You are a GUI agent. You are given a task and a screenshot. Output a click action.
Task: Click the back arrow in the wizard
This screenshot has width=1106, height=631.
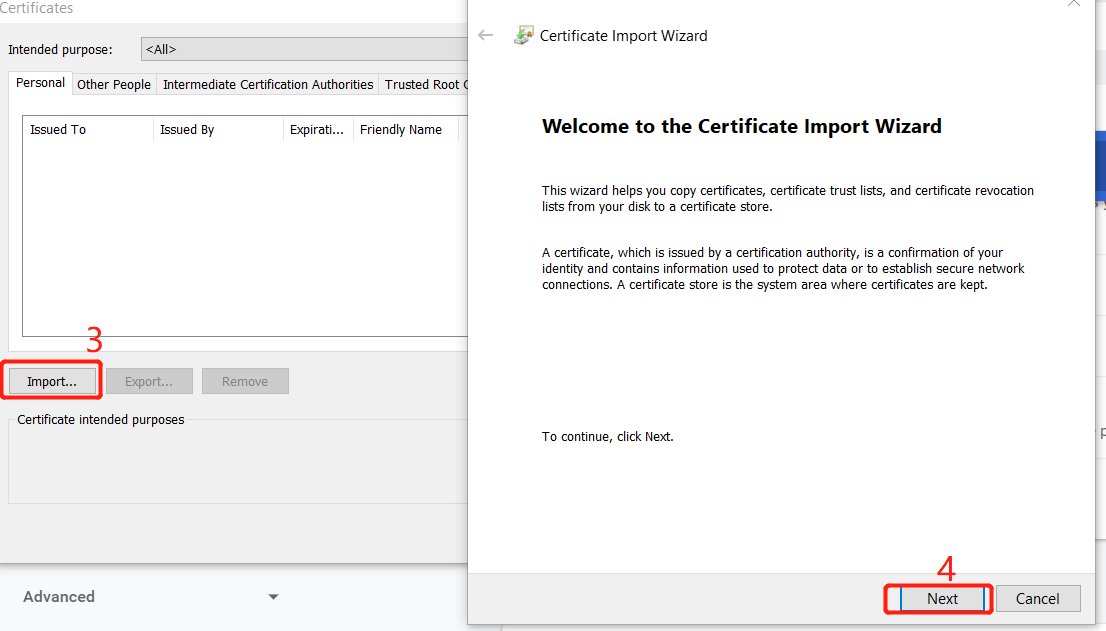(x=486, y=35)
